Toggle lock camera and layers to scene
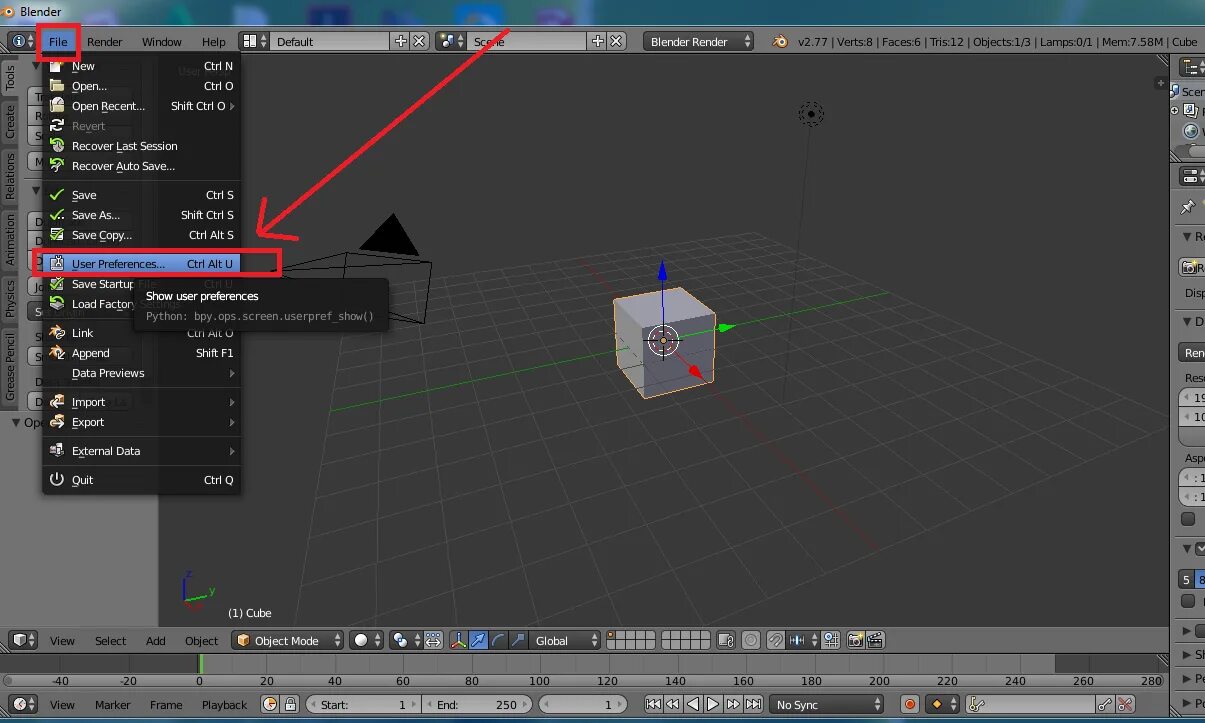 pyautogui.click(x=726, y=640)
